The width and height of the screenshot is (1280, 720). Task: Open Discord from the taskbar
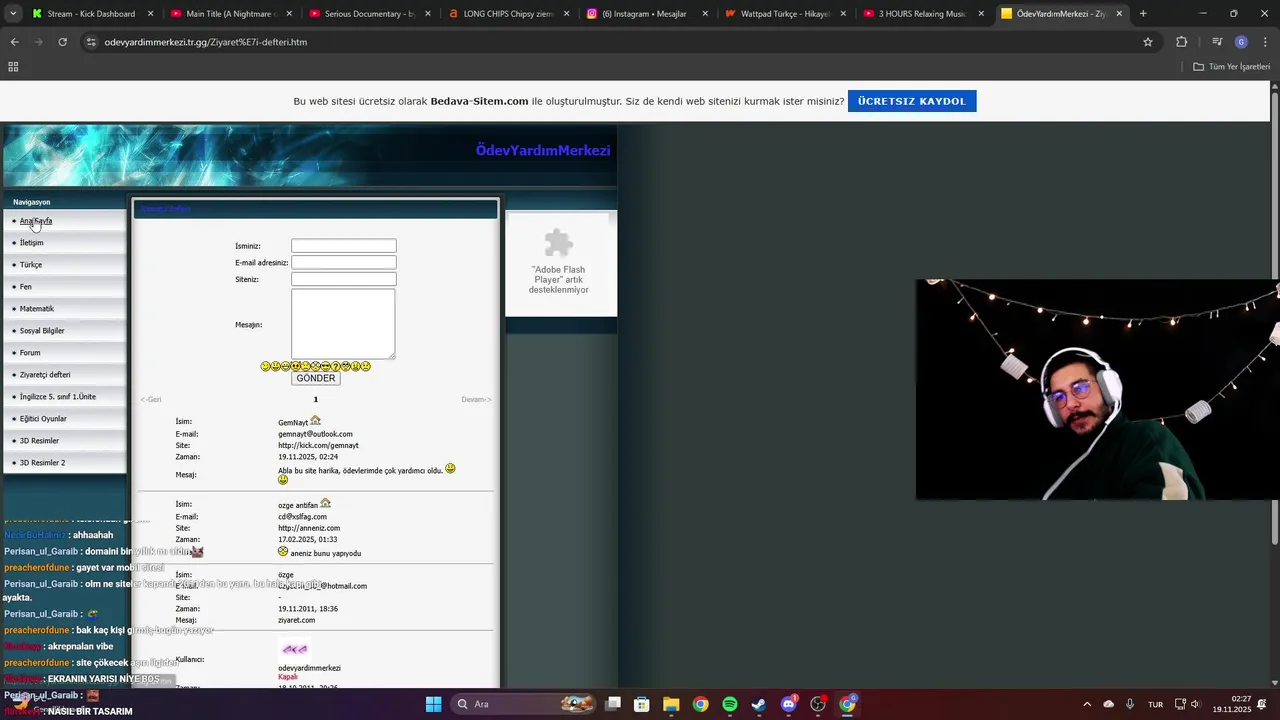point(789,704)
